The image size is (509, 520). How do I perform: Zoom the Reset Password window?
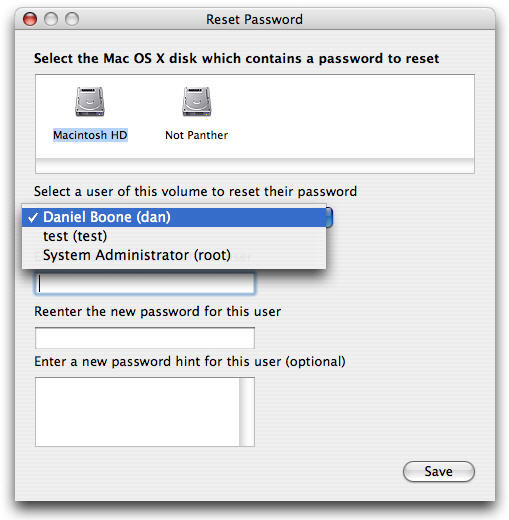tap(72, 19)
